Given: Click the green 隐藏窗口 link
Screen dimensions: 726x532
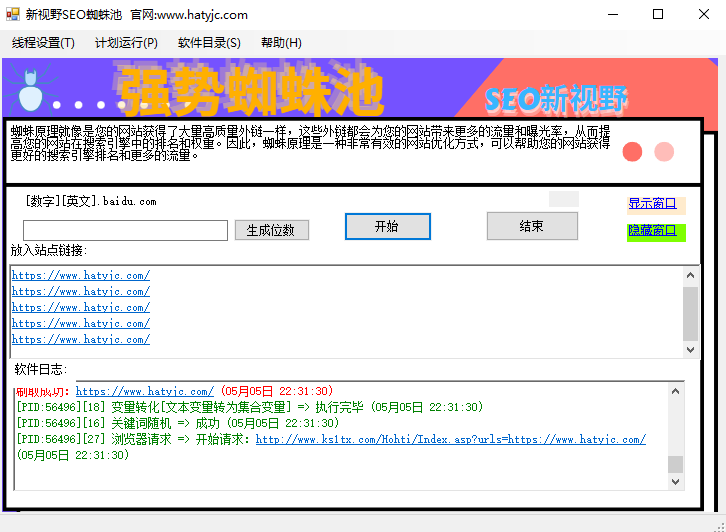Looking at the screenshot, I should coord(652,231).
